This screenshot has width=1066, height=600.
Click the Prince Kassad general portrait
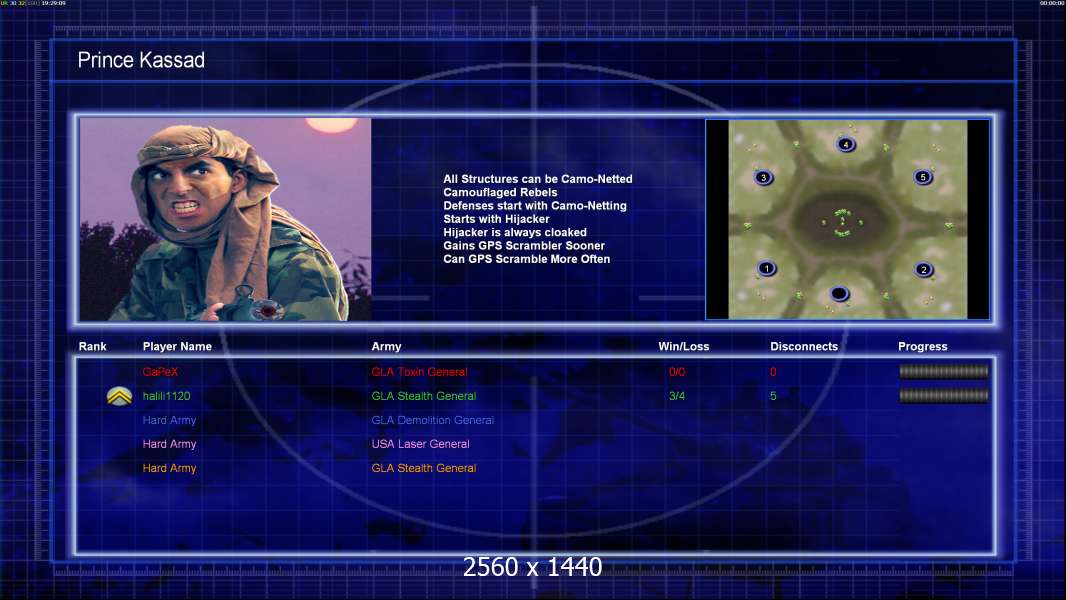tap(226, 219)
